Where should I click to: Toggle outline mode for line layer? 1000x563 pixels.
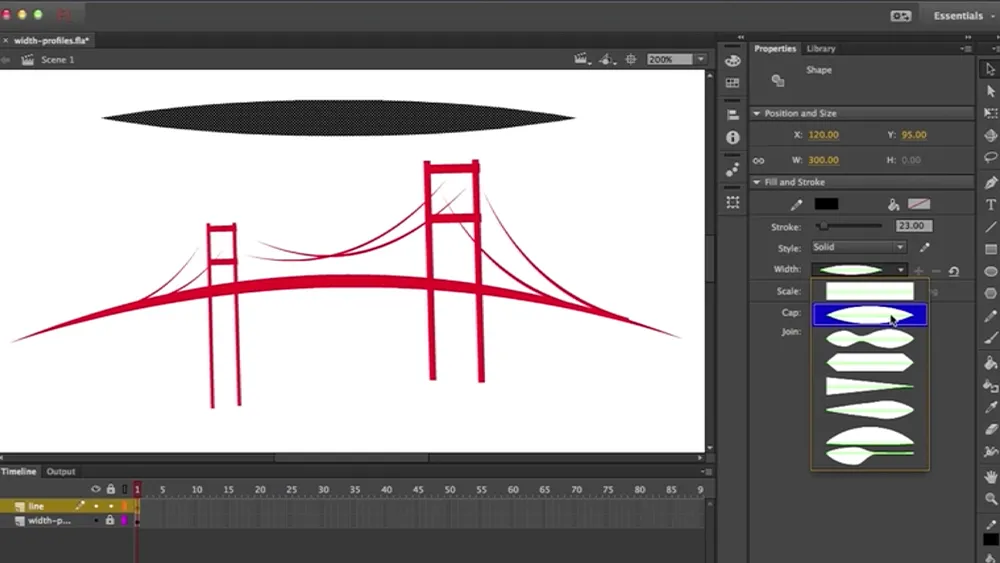(124, 506)
